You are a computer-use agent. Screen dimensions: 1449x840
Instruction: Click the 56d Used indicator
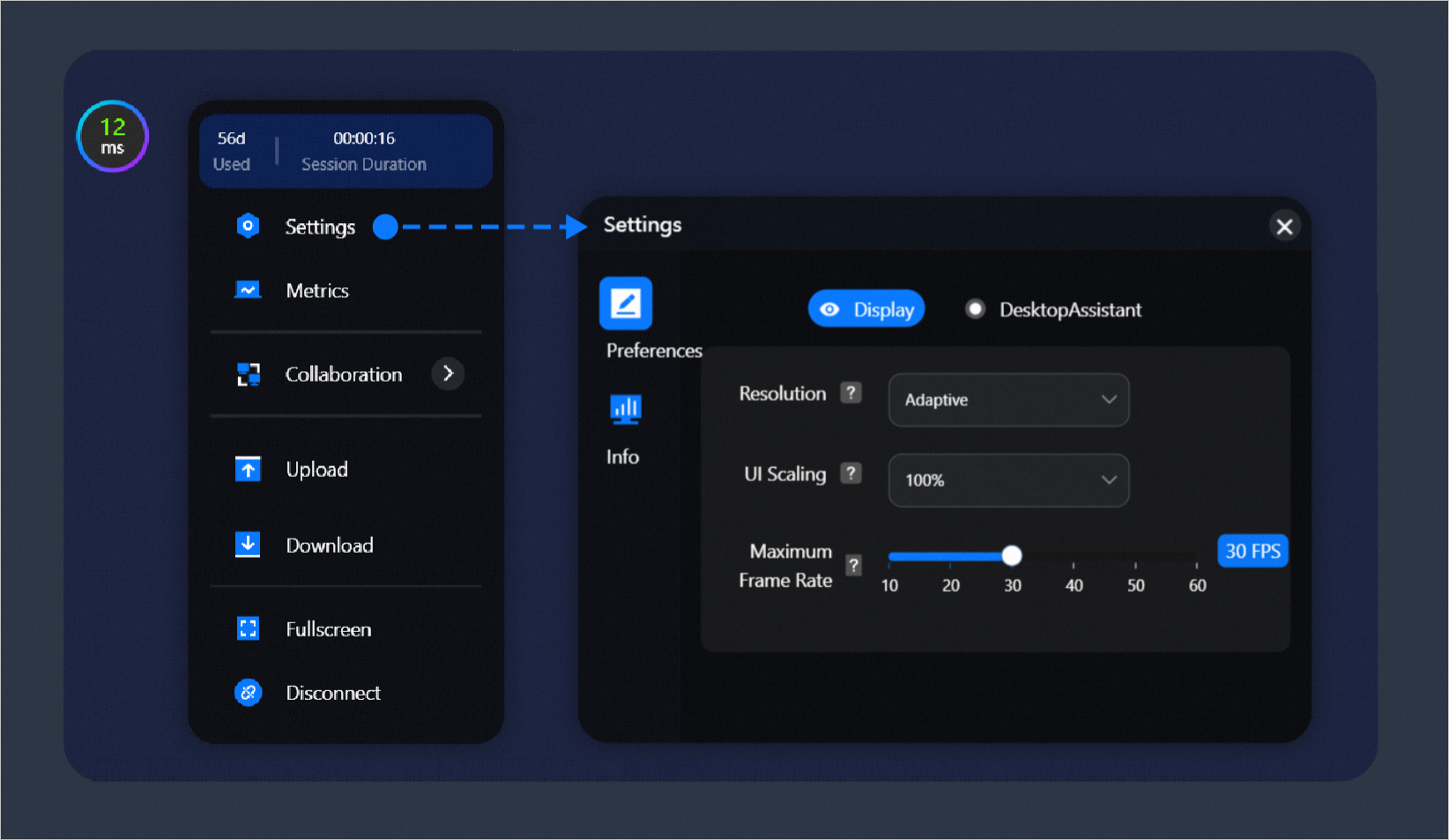coord(232,151)
